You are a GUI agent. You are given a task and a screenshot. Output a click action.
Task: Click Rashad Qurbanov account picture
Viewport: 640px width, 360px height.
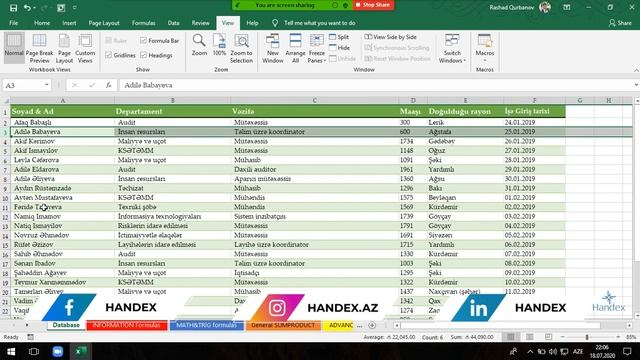point(545,7)
